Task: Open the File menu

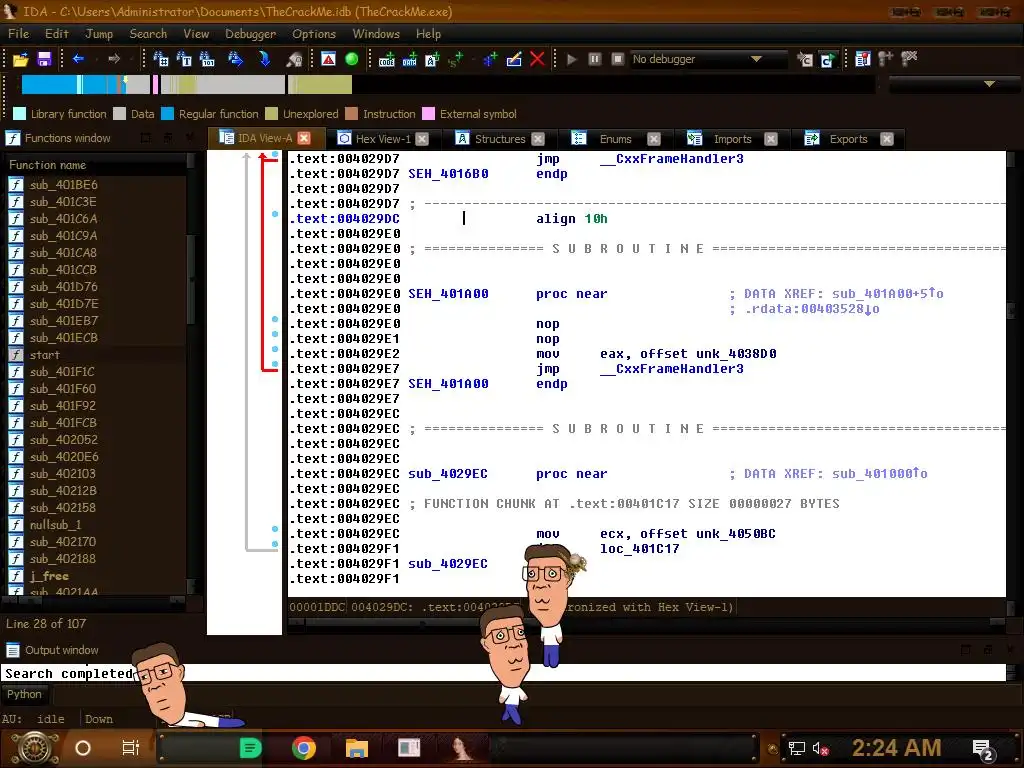Action: click(18, 34)
